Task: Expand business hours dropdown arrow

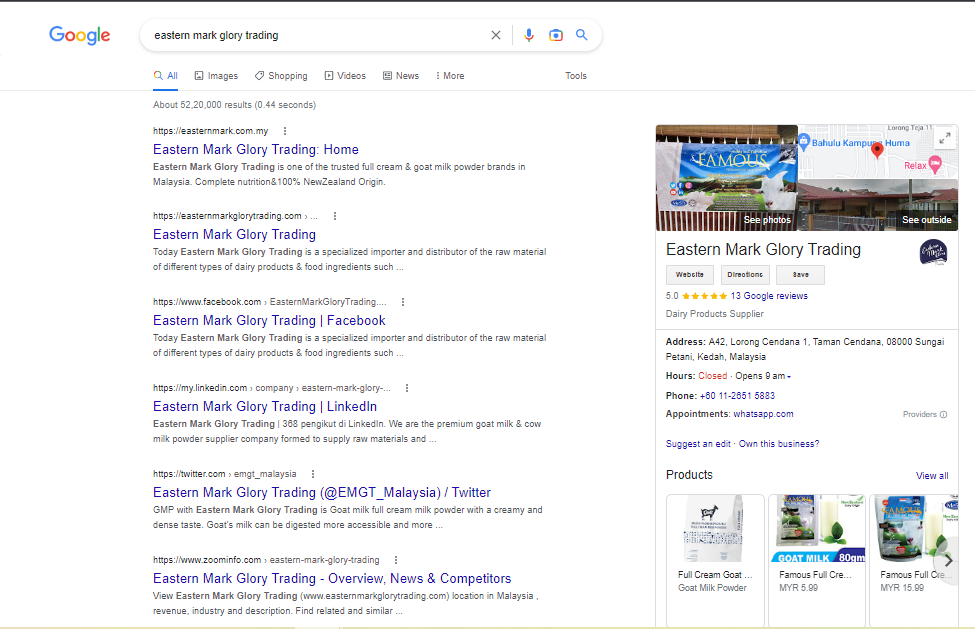Action: (x=789, y=377)
